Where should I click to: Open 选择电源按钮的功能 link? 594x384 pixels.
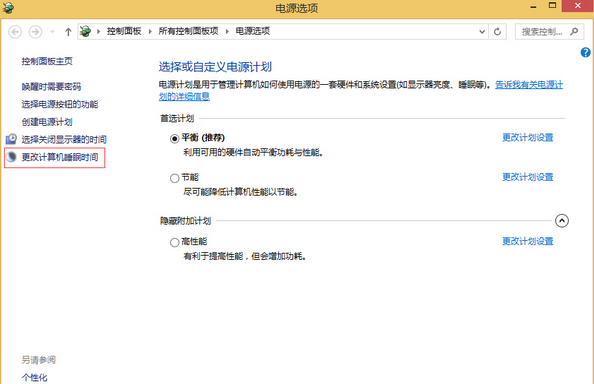60,104
